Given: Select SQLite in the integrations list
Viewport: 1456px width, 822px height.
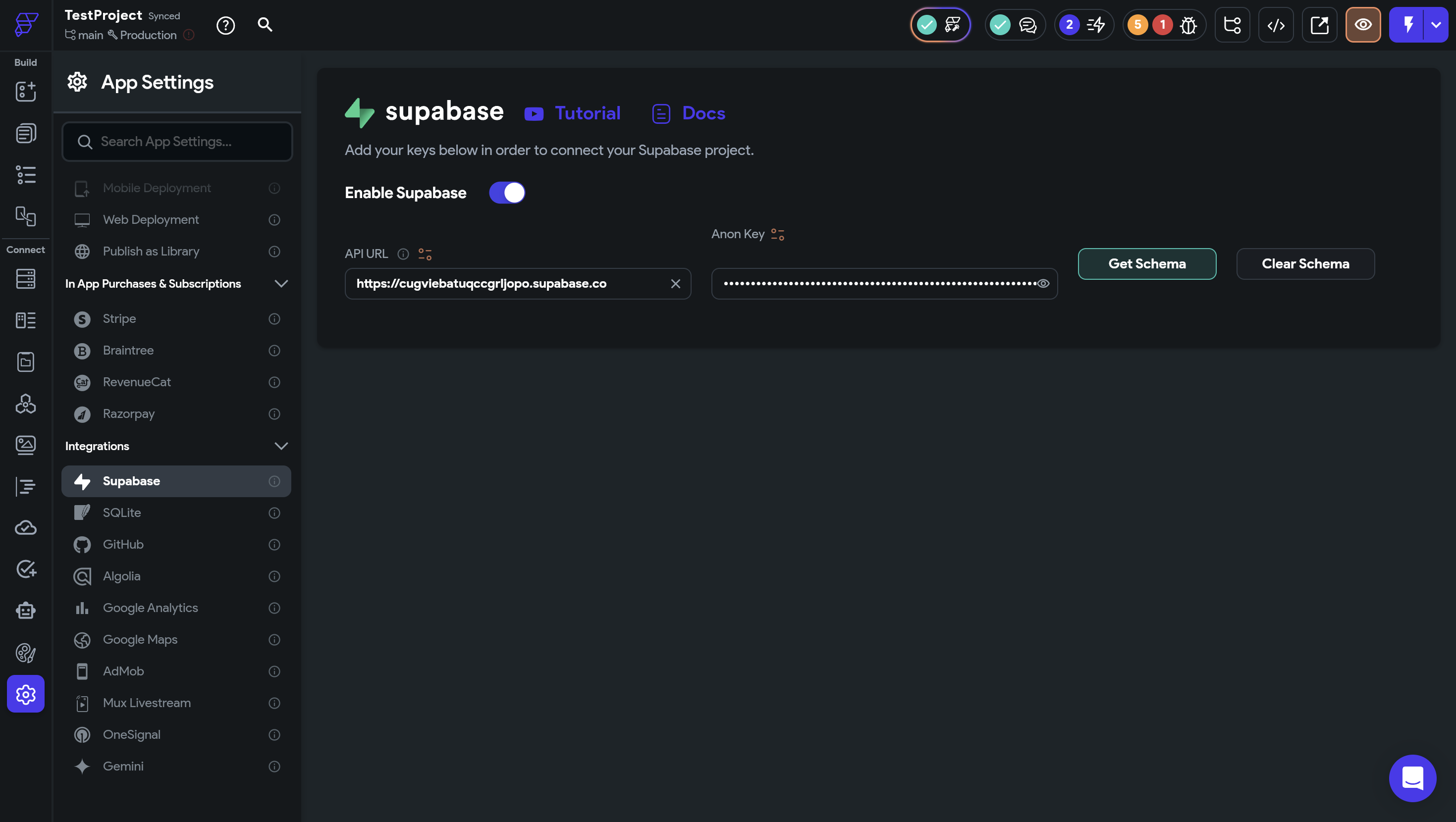Looking at the screenshot, I should click(122, 513).
